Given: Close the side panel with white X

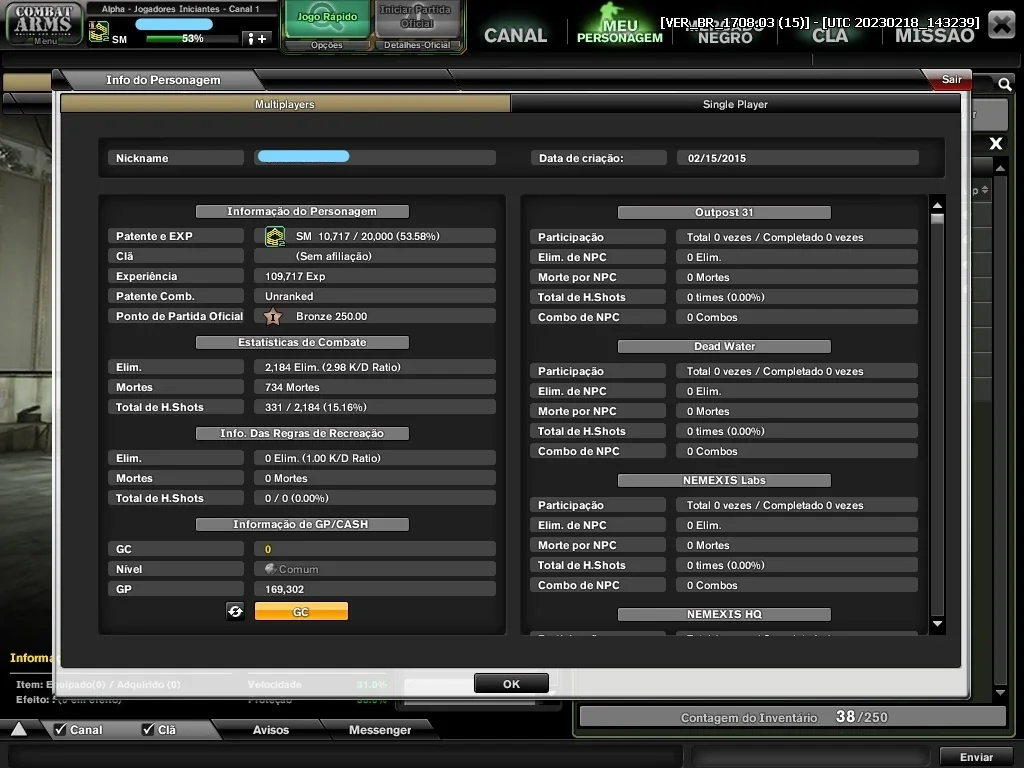Looking at the screenshot, I should [995, 144].
